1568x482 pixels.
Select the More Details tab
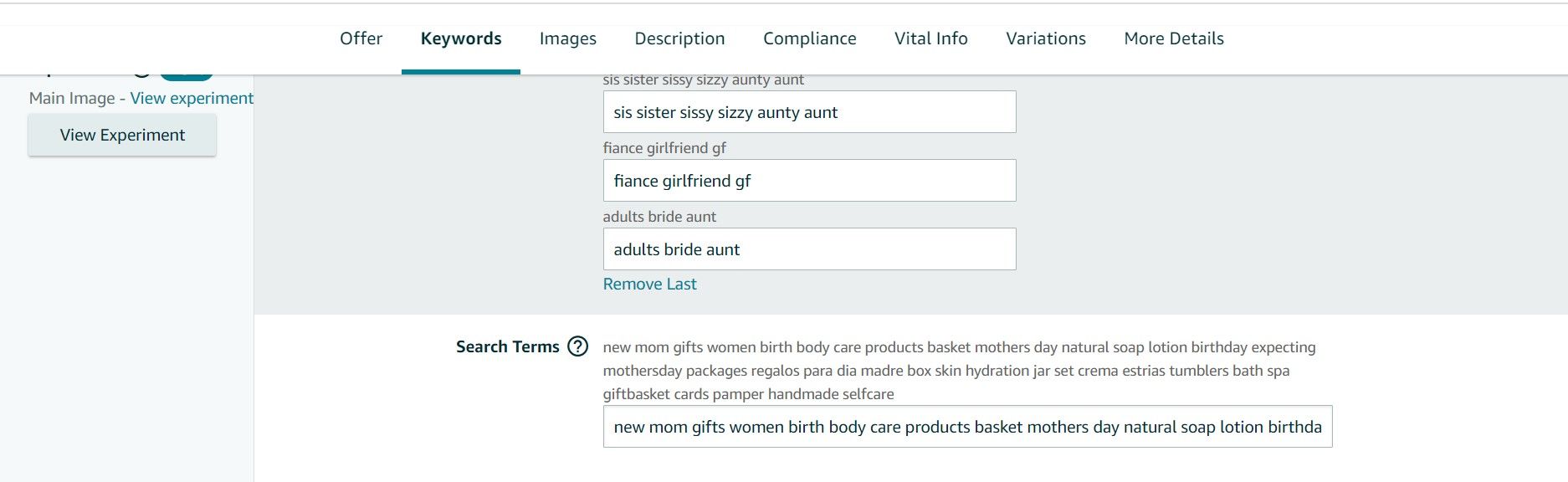[1174, 38]
